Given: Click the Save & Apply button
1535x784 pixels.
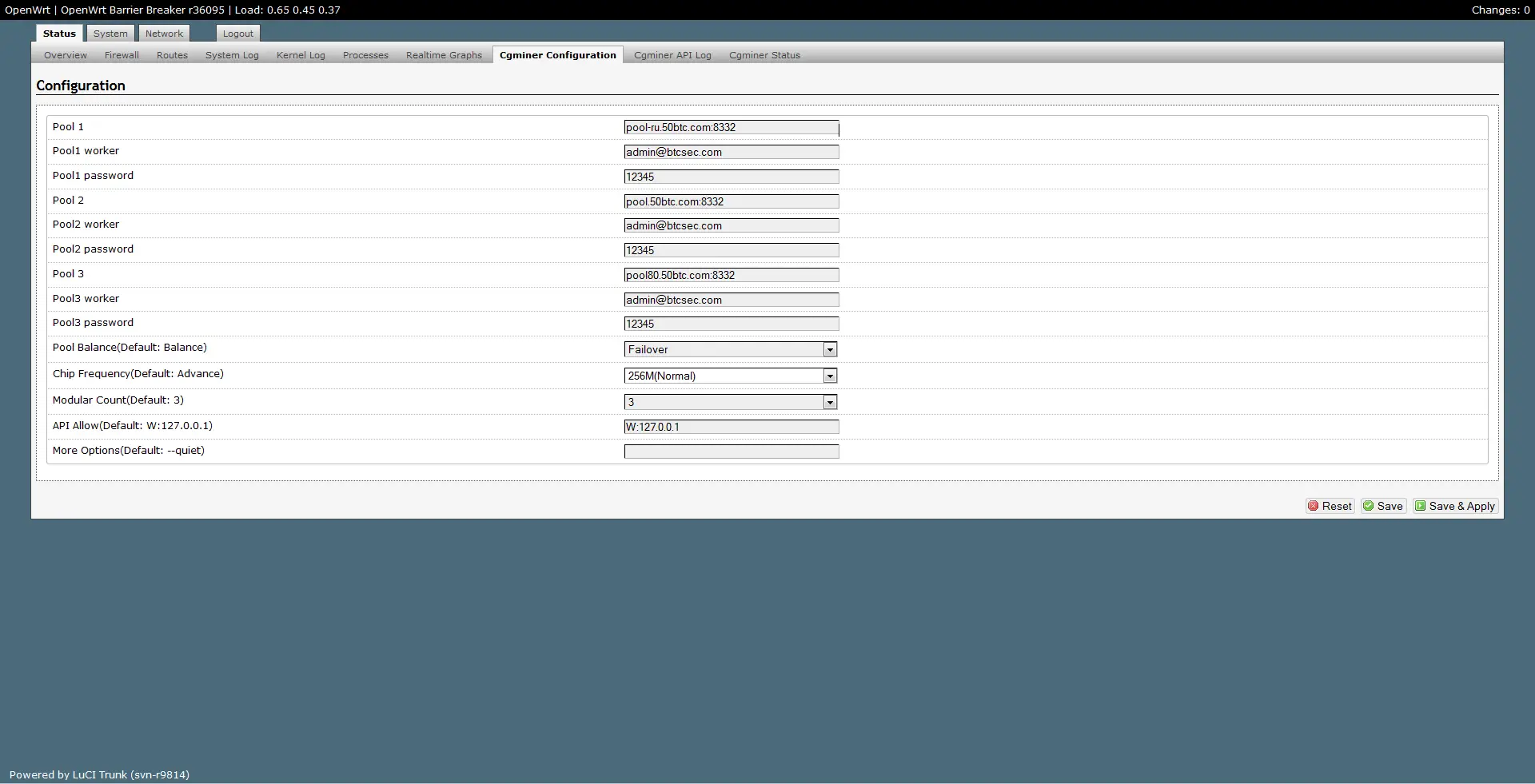Looking at the screenshot, I should 1455,506.
